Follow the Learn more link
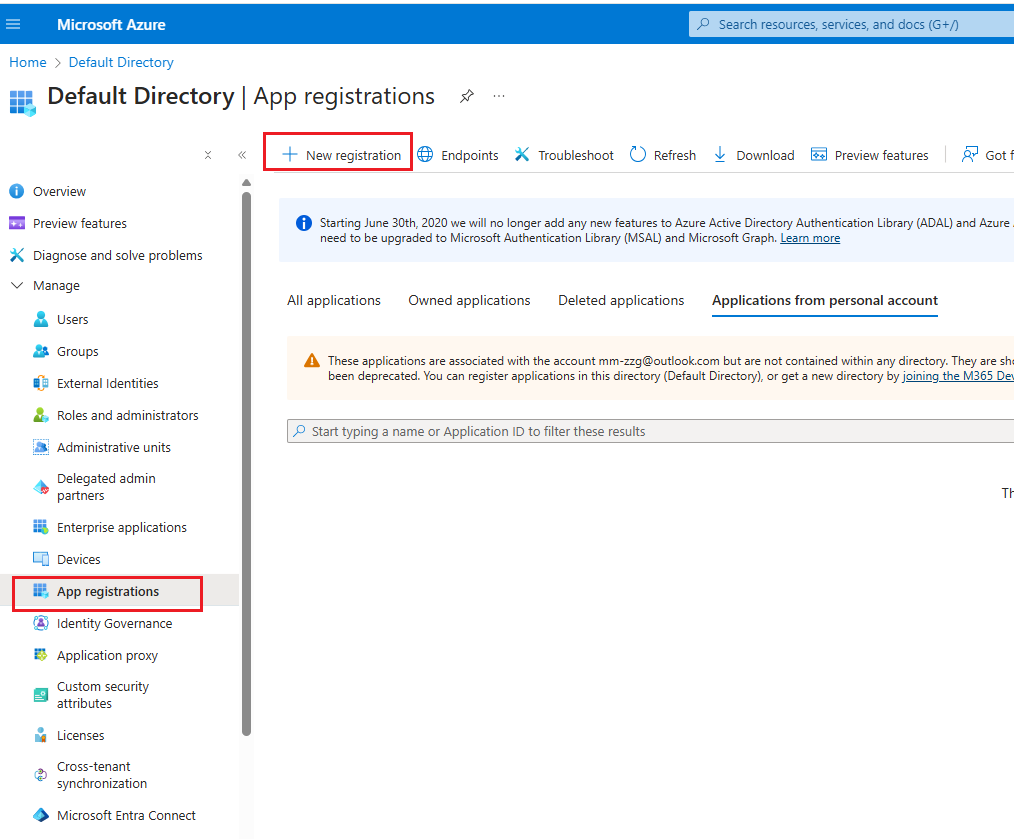 810,238
